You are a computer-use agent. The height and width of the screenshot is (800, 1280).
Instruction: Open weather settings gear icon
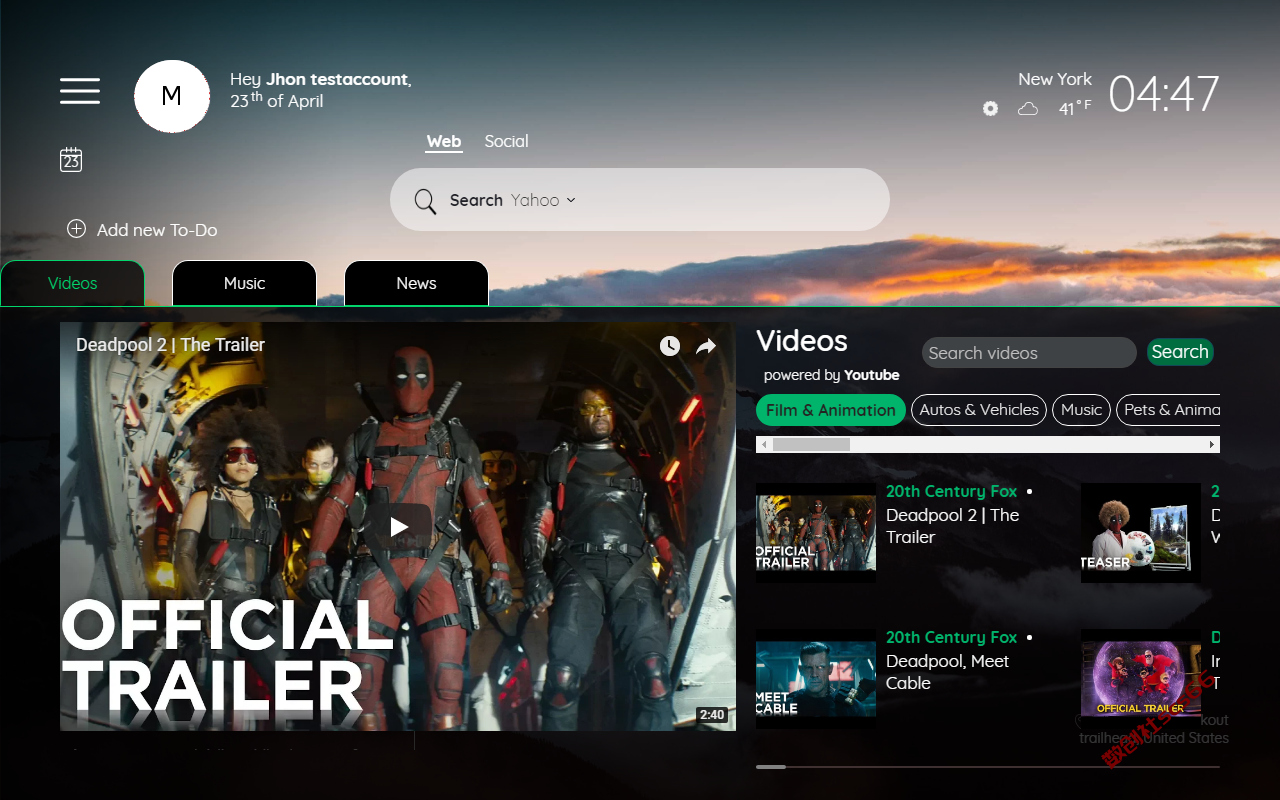(x=990, y=108)
